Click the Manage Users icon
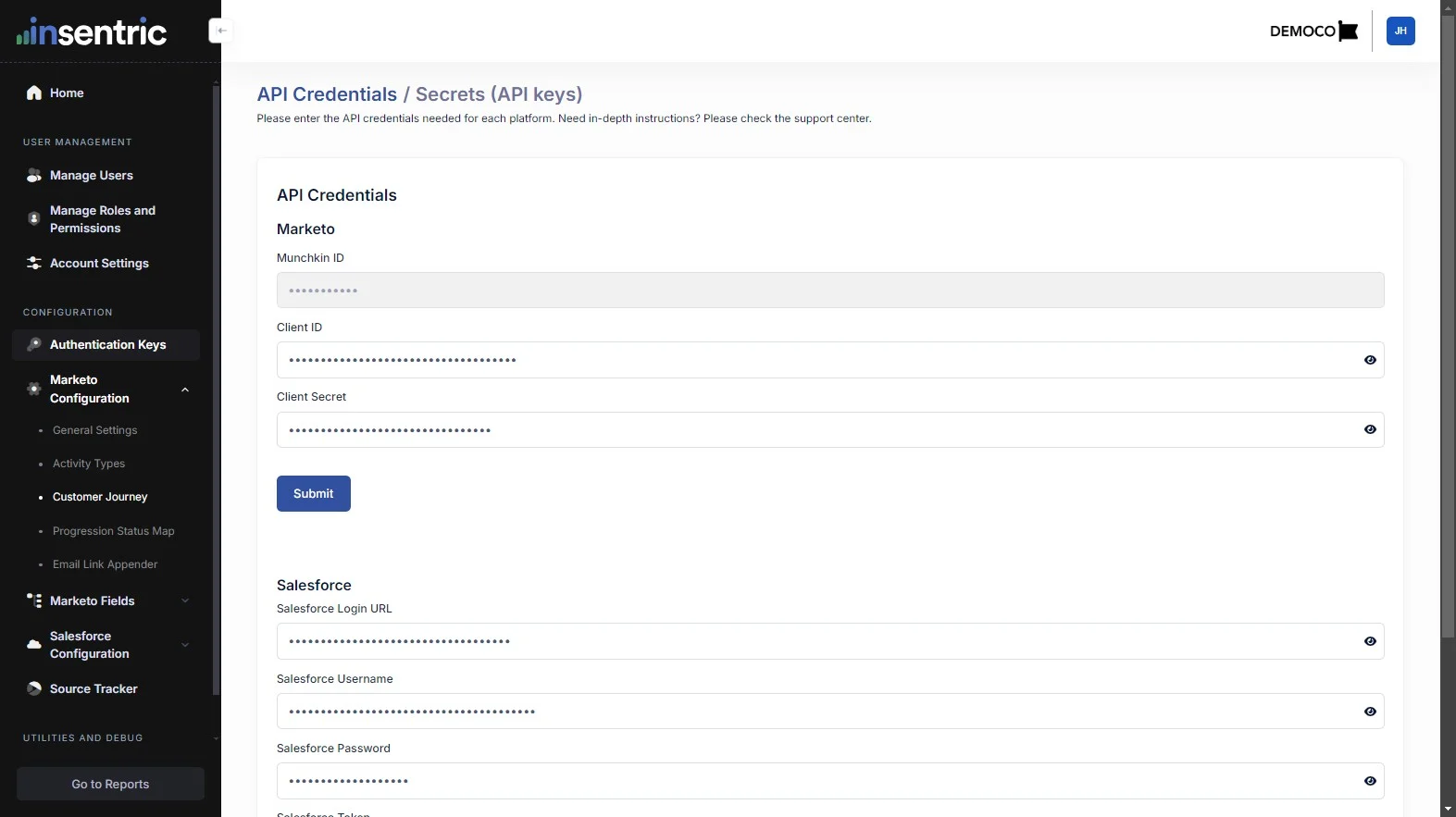Screen dimensions: 1456x817 [x=34, y=176]
